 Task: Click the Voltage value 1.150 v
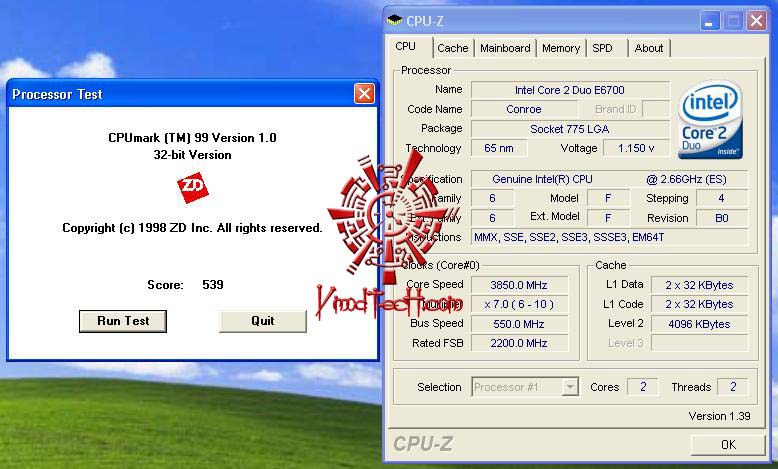(x=636, y=148)
